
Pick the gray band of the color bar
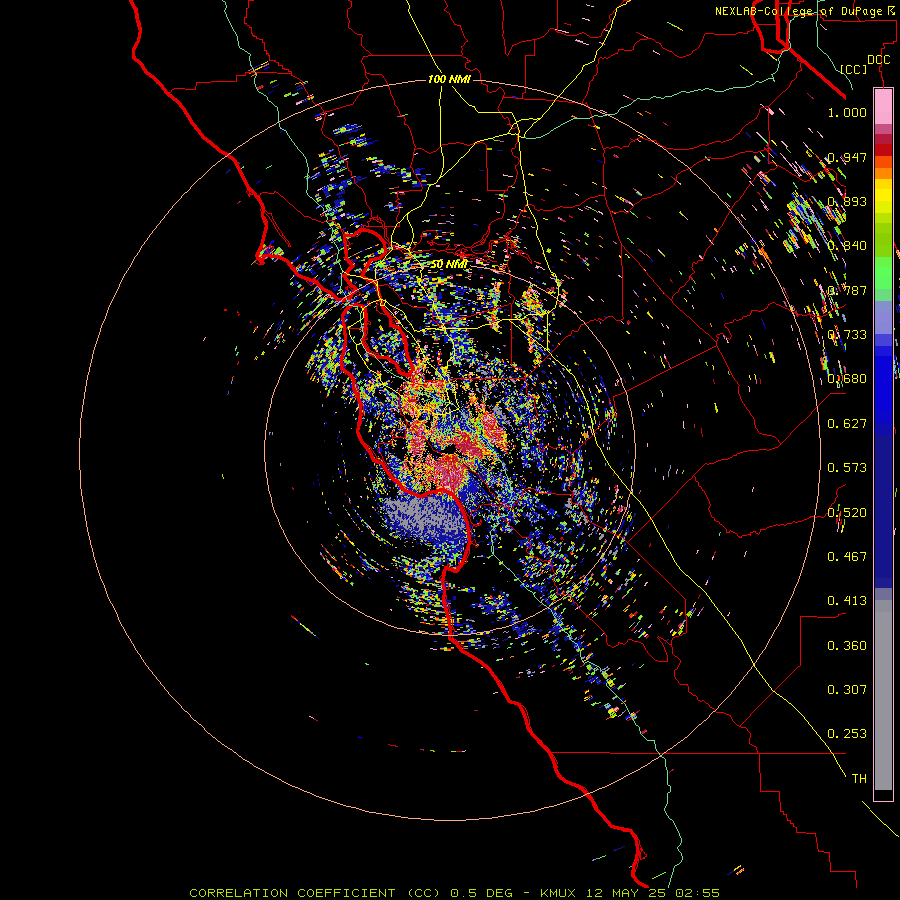(x=883, y=695)
